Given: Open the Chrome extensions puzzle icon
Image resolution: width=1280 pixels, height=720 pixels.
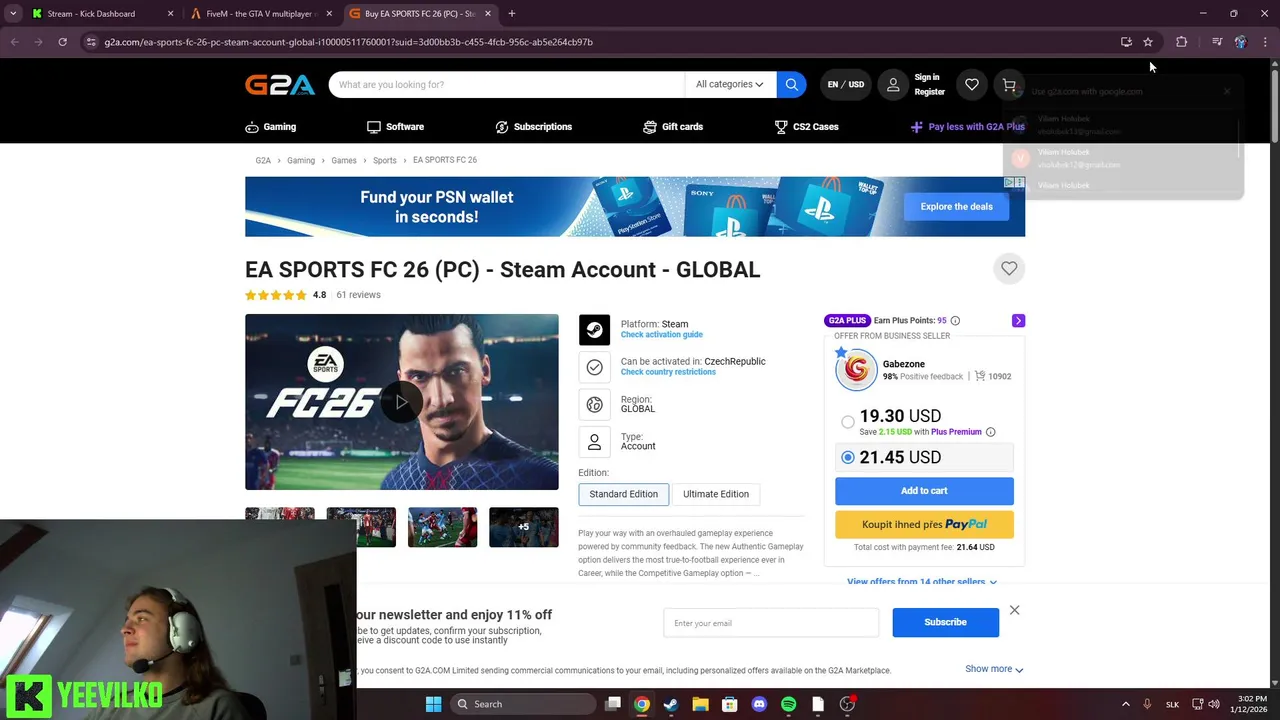Looking at the screenshot, I should point(1181,42).
